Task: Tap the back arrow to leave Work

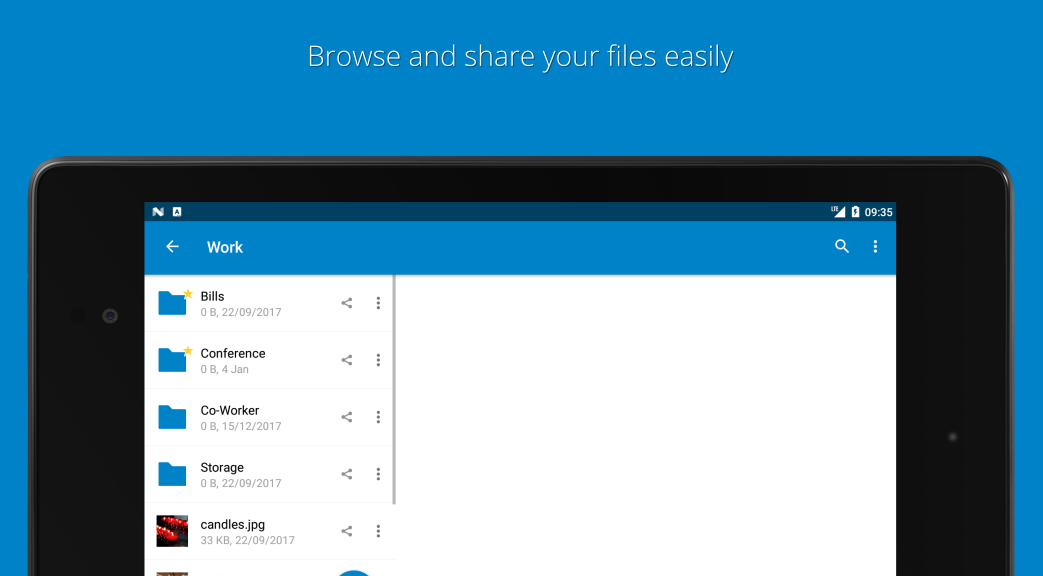Action: (x=172, y=246)
